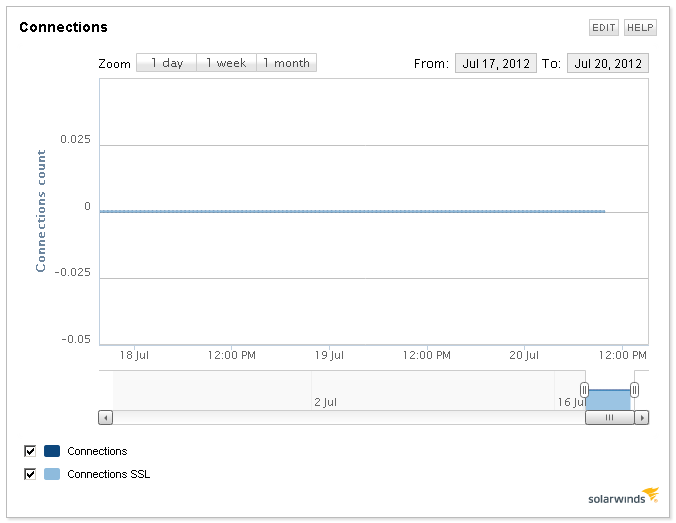Click the navigator scrollbar left arrow
Image resolution: width=676 pixels, height=523 pixels.
coord(106,418)
